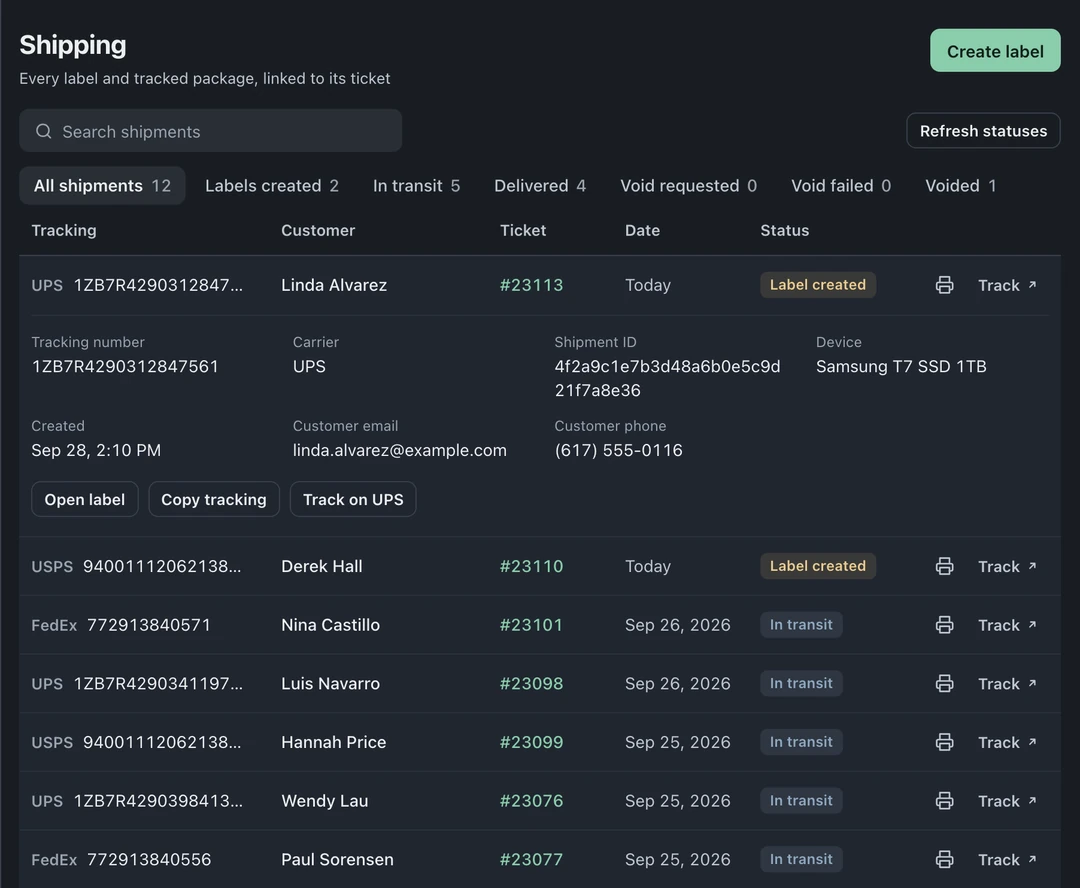Image resolution: width=1080 pixels, height=888 pixels.
Task: Track Nina Castillo's package
Action: [1007, 625]
